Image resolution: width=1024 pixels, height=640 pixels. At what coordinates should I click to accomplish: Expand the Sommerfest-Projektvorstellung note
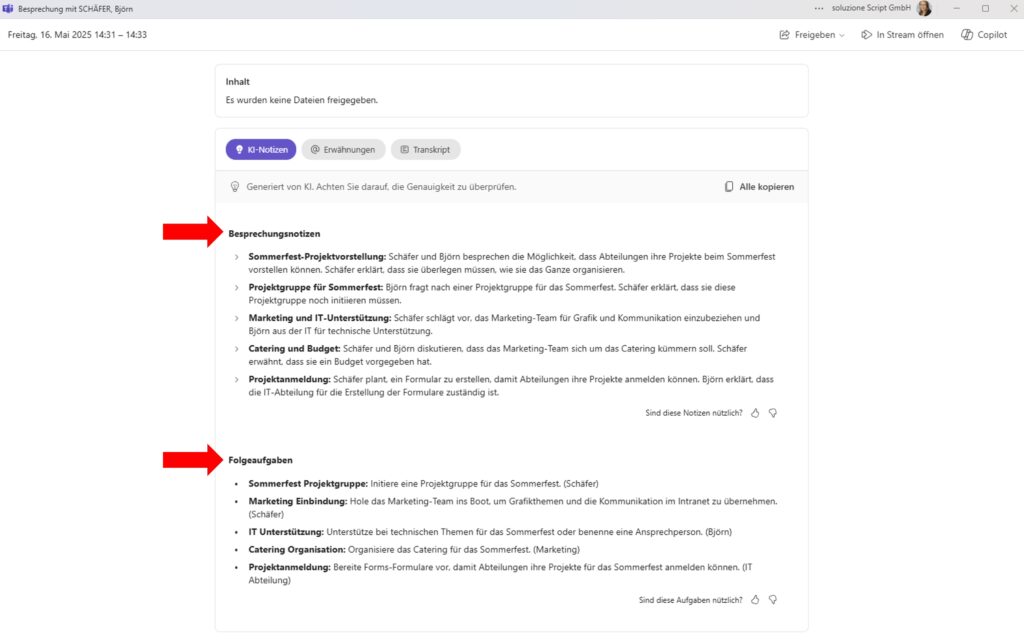click(237, 257)
